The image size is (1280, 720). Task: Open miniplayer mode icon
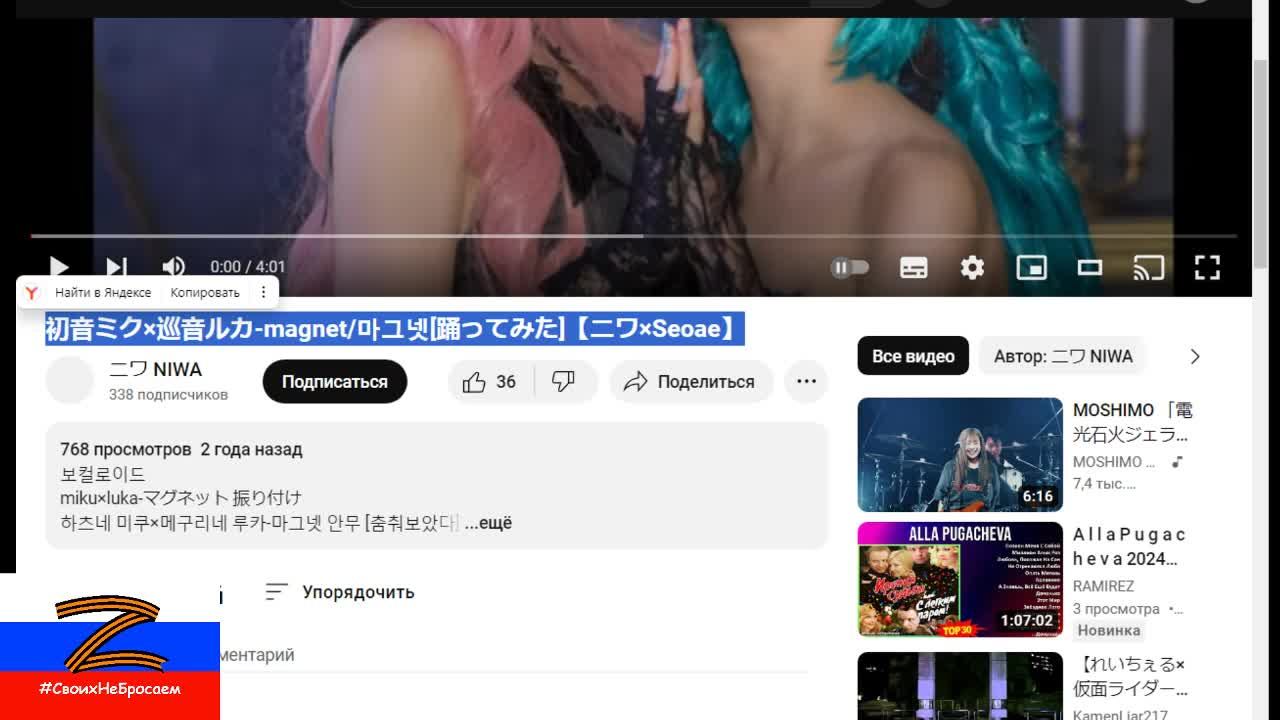tap(1031, 267)
